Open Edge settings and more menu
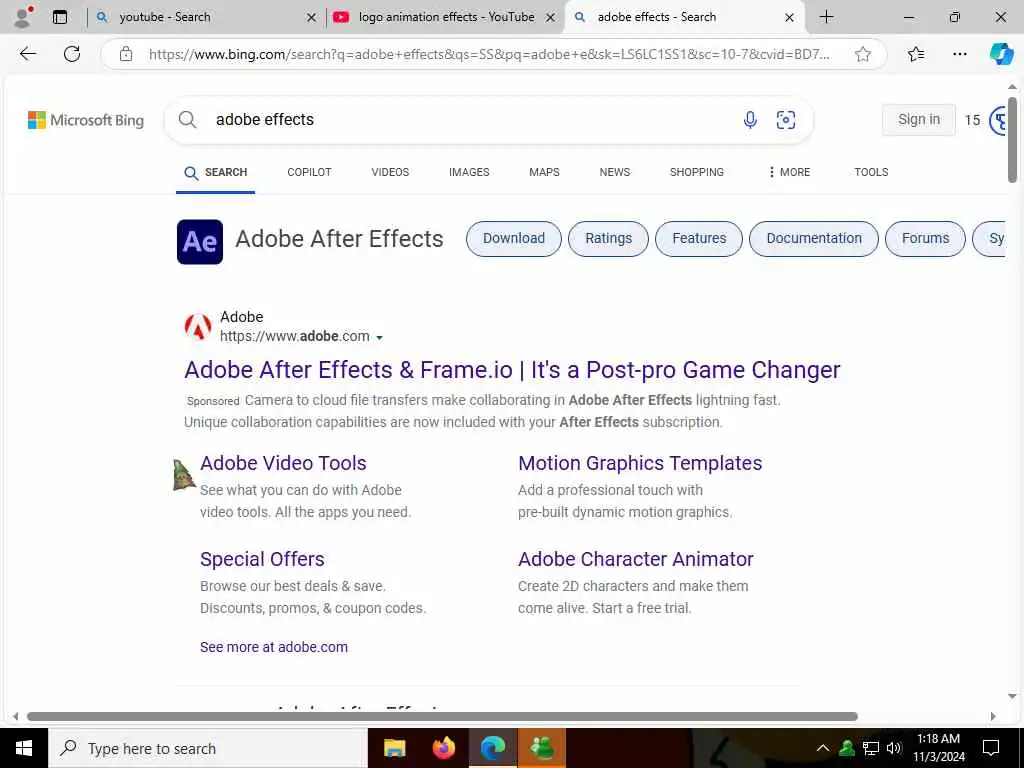 point(959,54)
